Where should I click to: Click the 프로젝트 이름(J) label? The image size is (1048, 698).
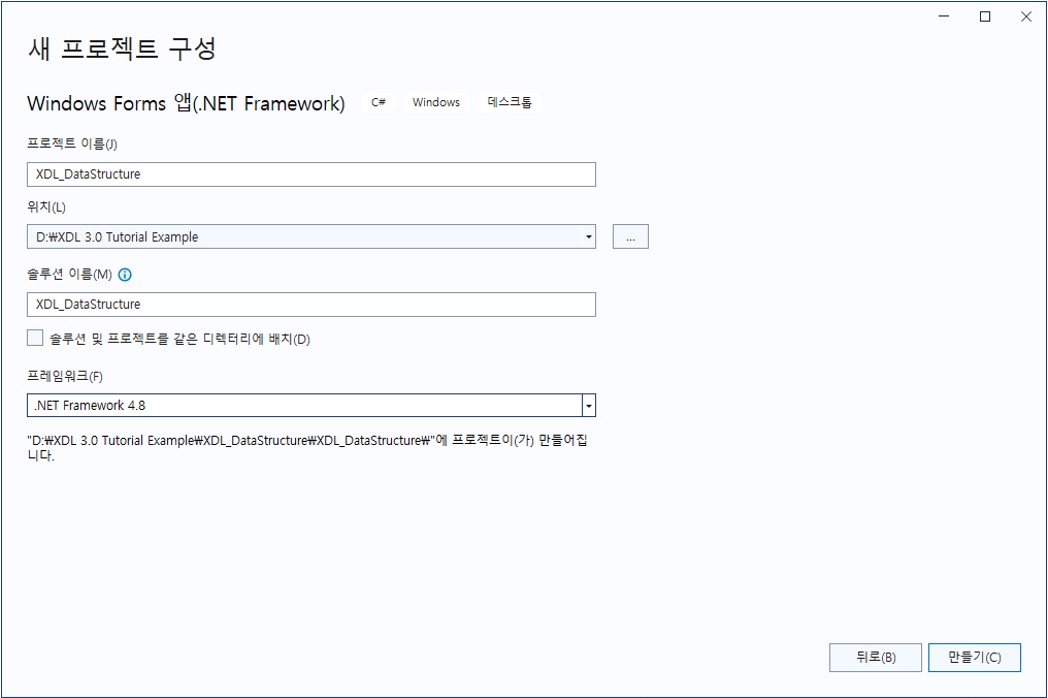click(72, 144)
